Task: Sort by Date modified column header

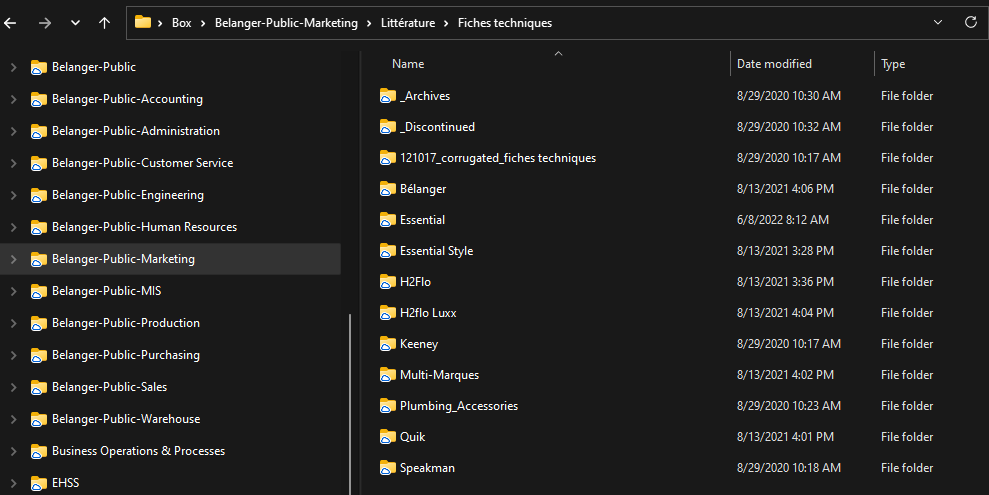Action: 774,64
